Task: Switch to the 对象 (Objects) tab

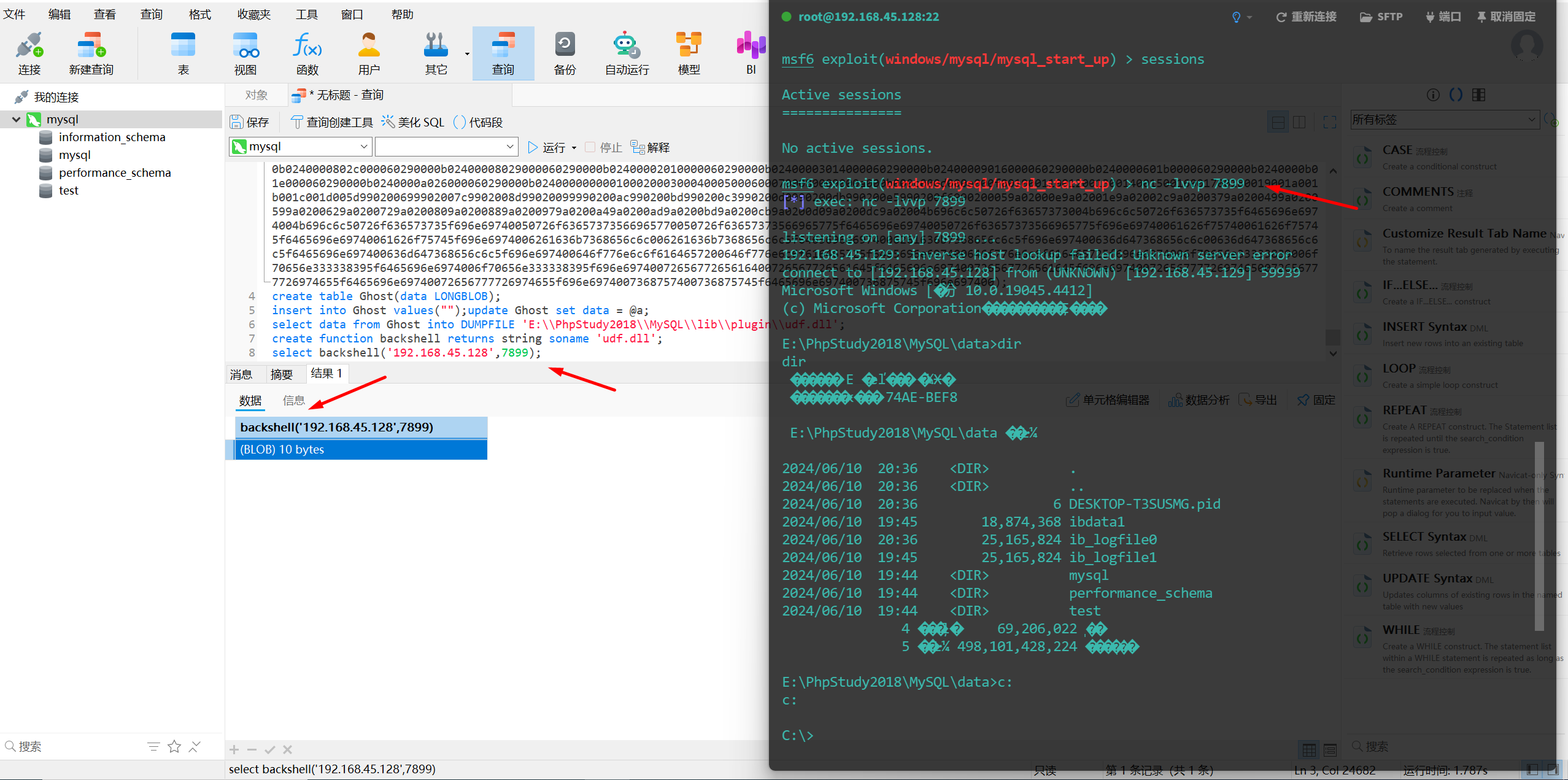Action: [257, 95]
